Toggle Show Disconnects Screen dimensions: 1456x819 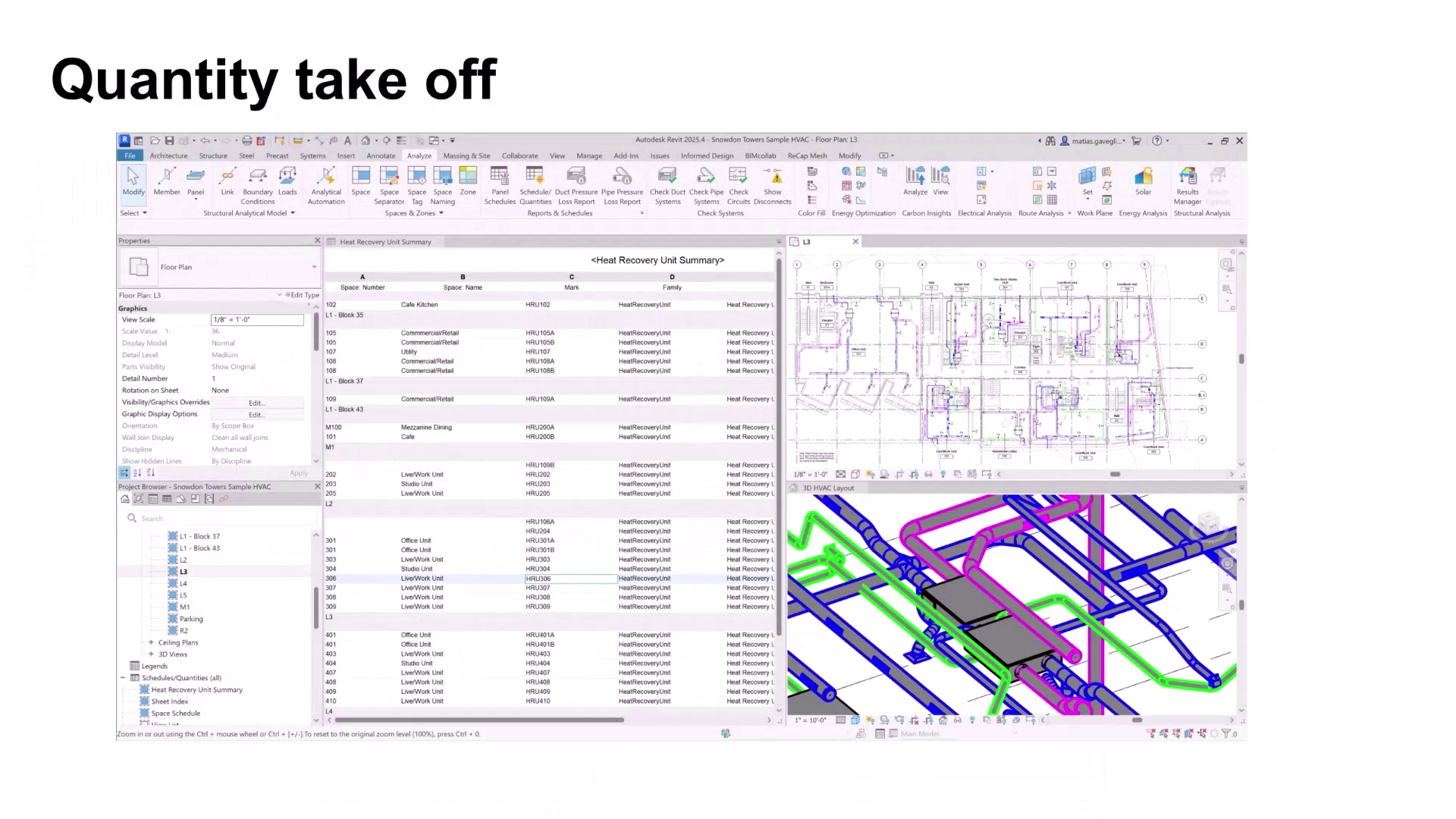[773, 184]
